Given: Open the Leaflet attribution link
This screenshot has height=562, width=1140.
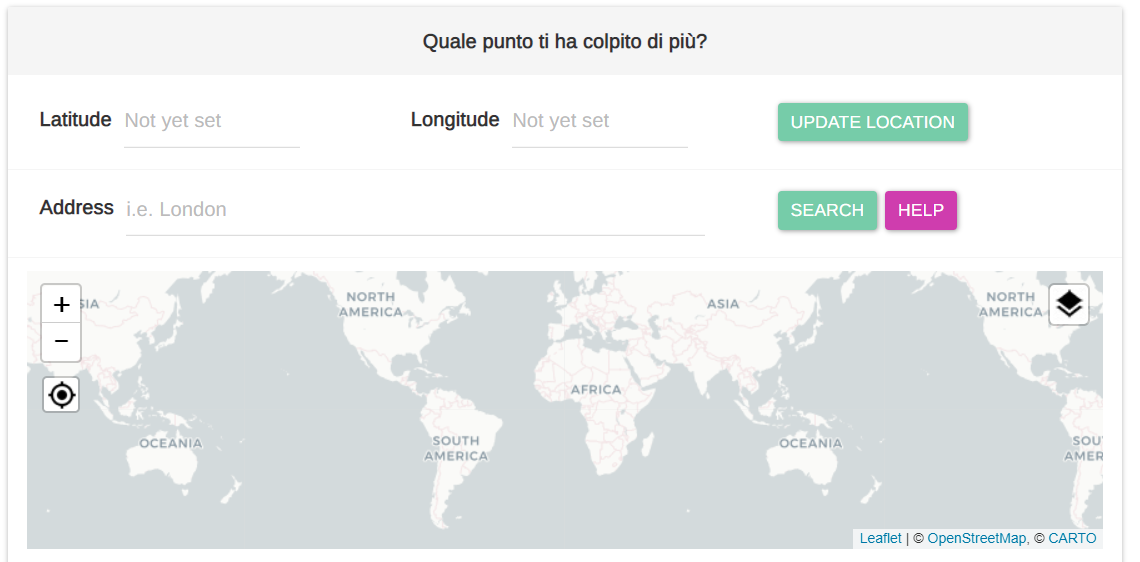Looking at the screenshot, I should tap(880, 538).
